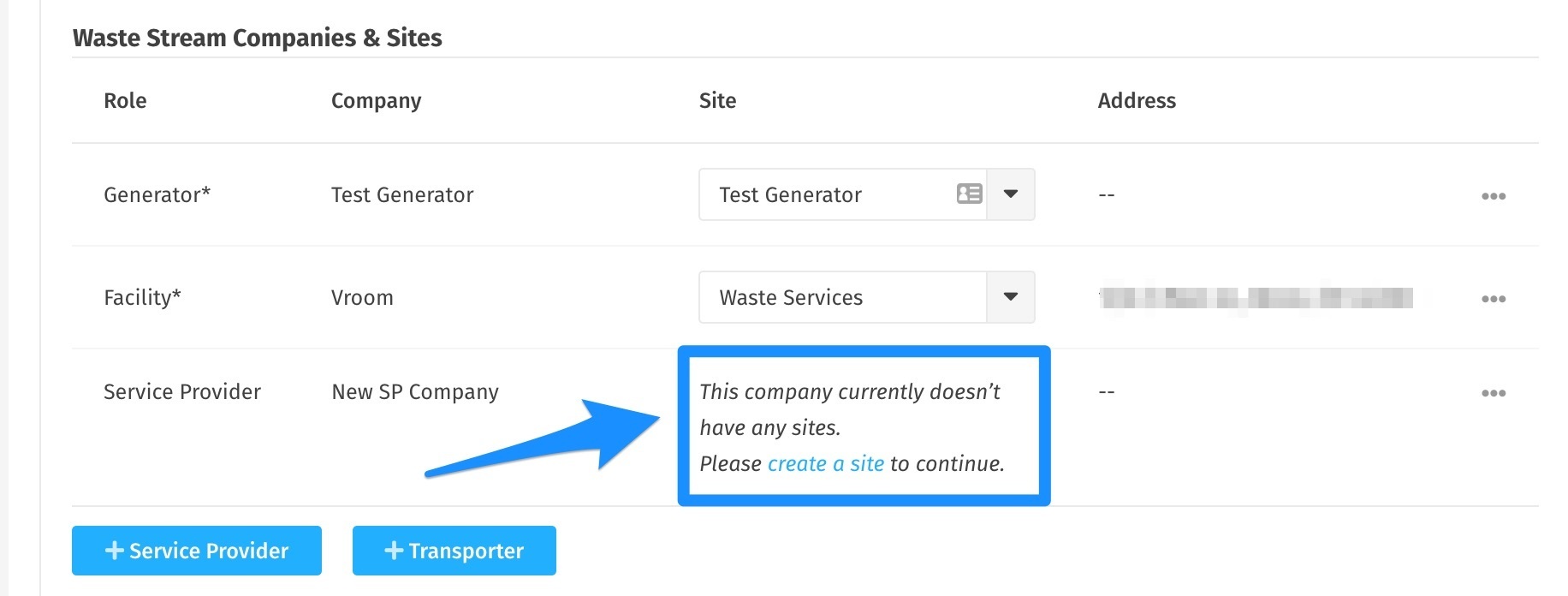The height and width of the screenshot is (596, 1568).
Task: Click the blurred Facility address text
Action: point(1256,298)
